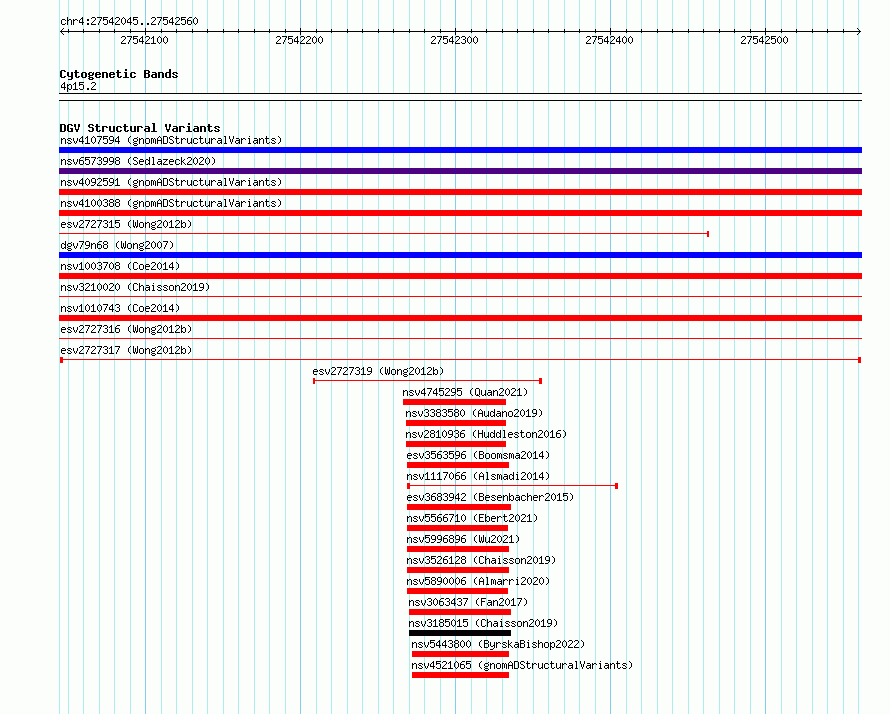Click the Cytogenetic Bands track title
Screen dimensions: 890x714
pyautogui.click(x=119, y=74)
